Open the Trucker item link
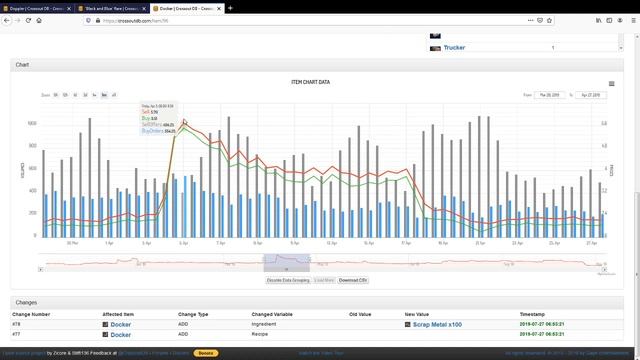This screenshot has width=640, height=360. 454,48
